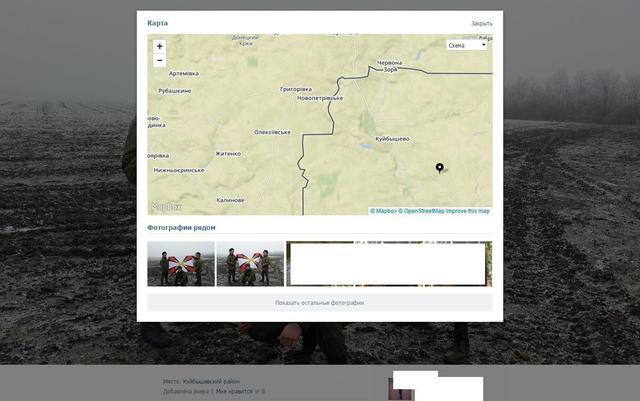This screenshot has width=640, height=401.
Task: Open the third wide nearby photo thumbnail
Action: click(x=389, y=263)
